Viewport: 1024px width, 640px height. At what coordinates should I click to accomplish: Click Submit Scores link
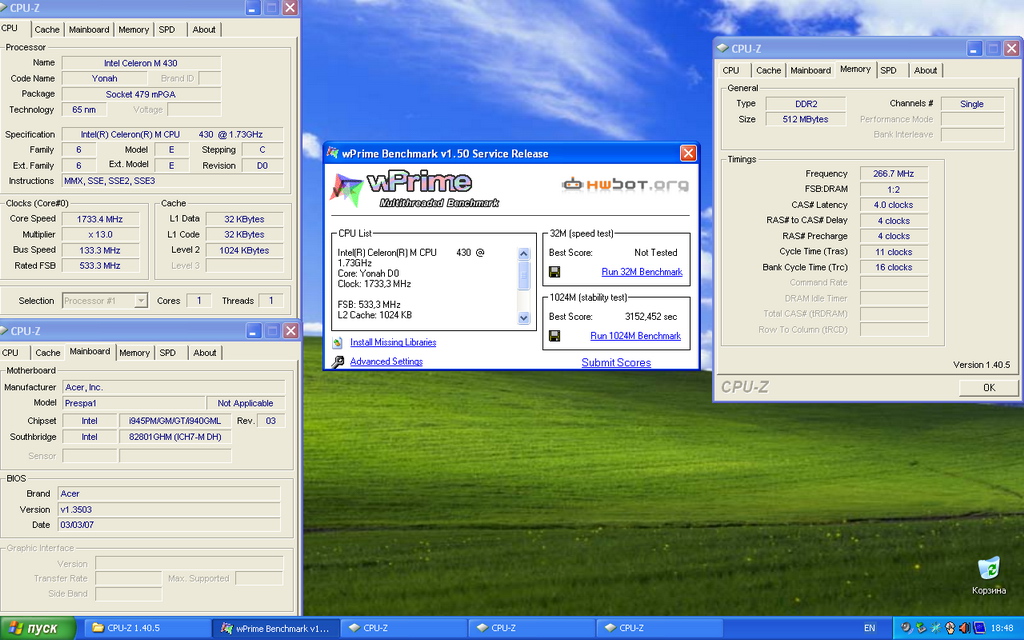616,362
